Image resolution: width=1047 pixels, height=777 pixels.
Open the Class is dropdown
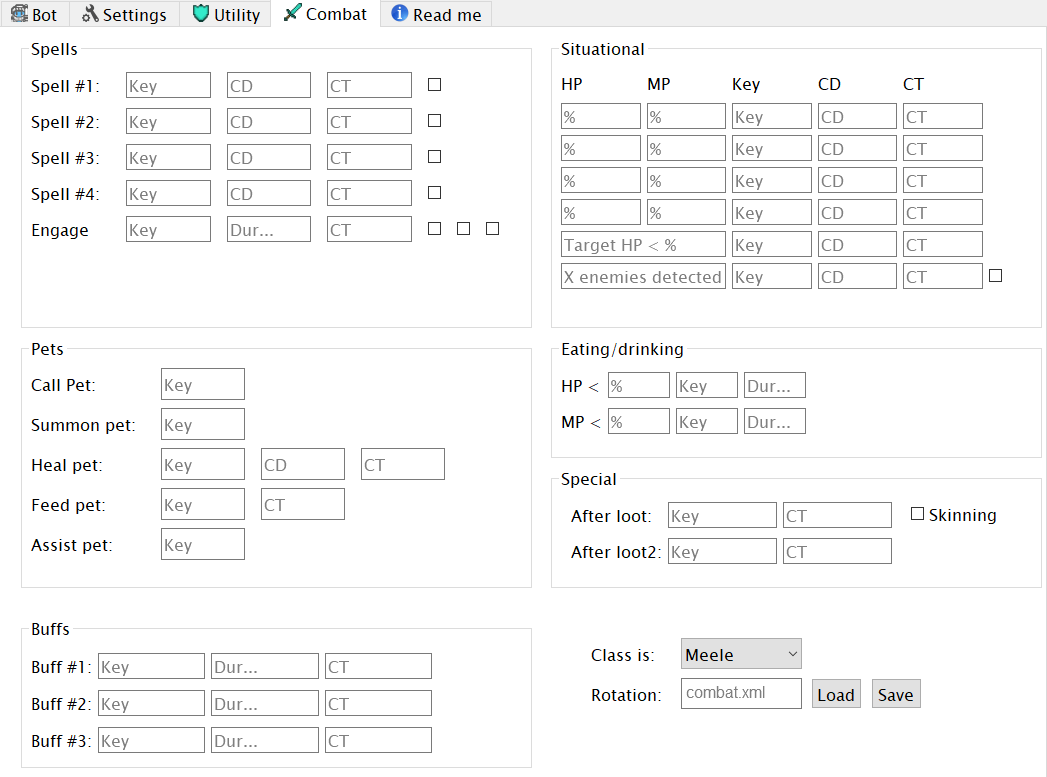click(741, 654)
